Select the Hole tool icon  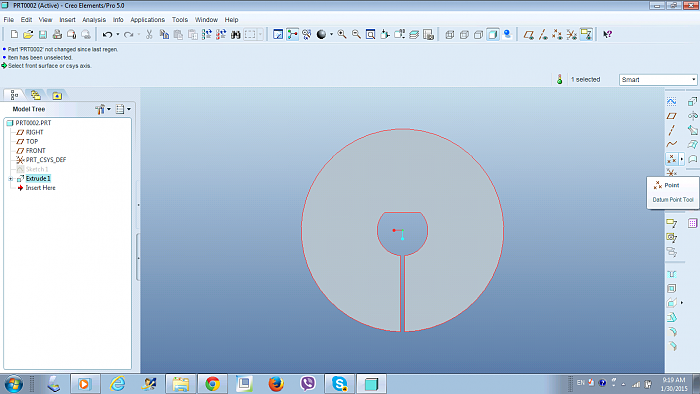click(x=671, y=274)
